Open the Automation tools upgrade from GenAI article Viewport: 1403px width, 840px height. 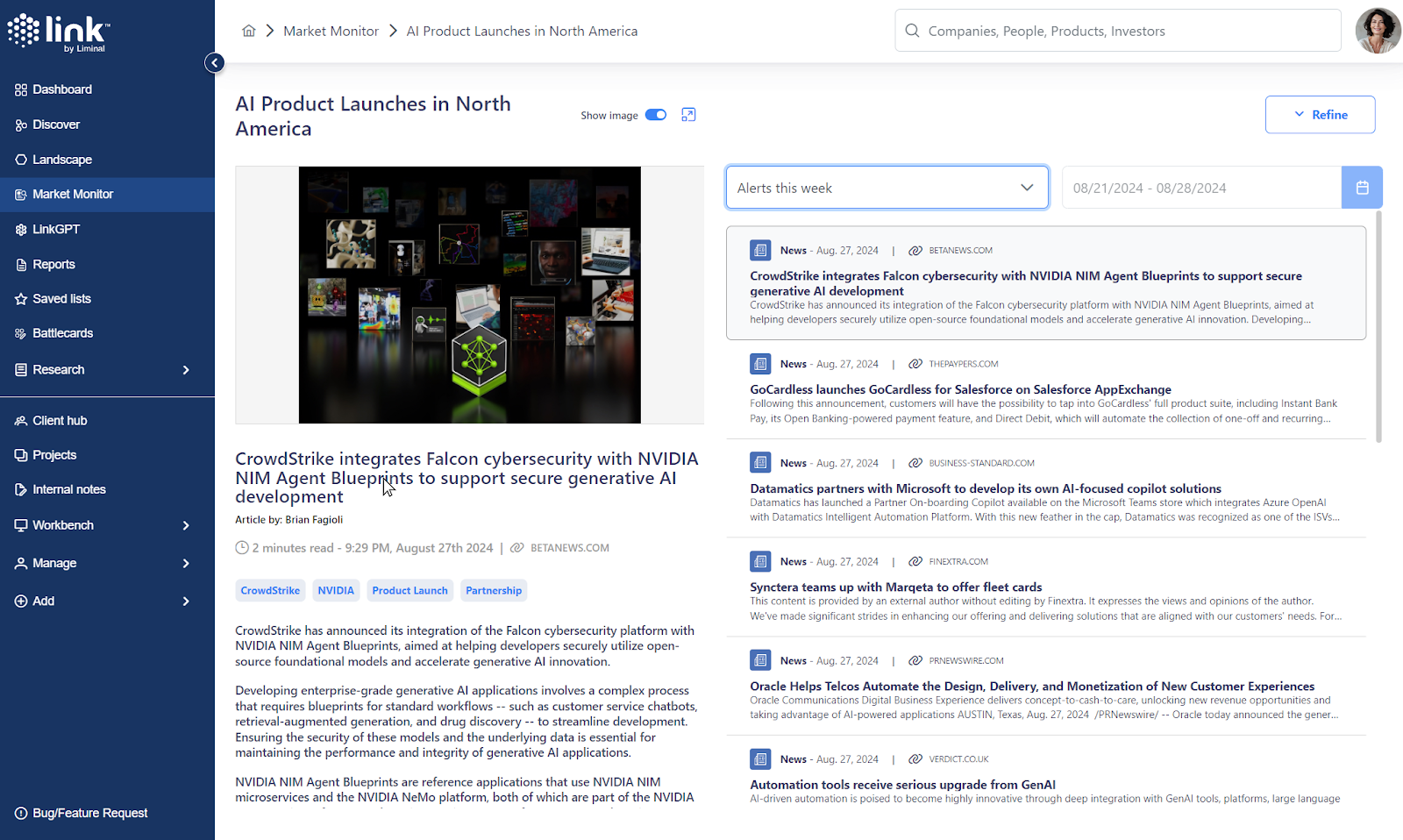[1046, 779]
